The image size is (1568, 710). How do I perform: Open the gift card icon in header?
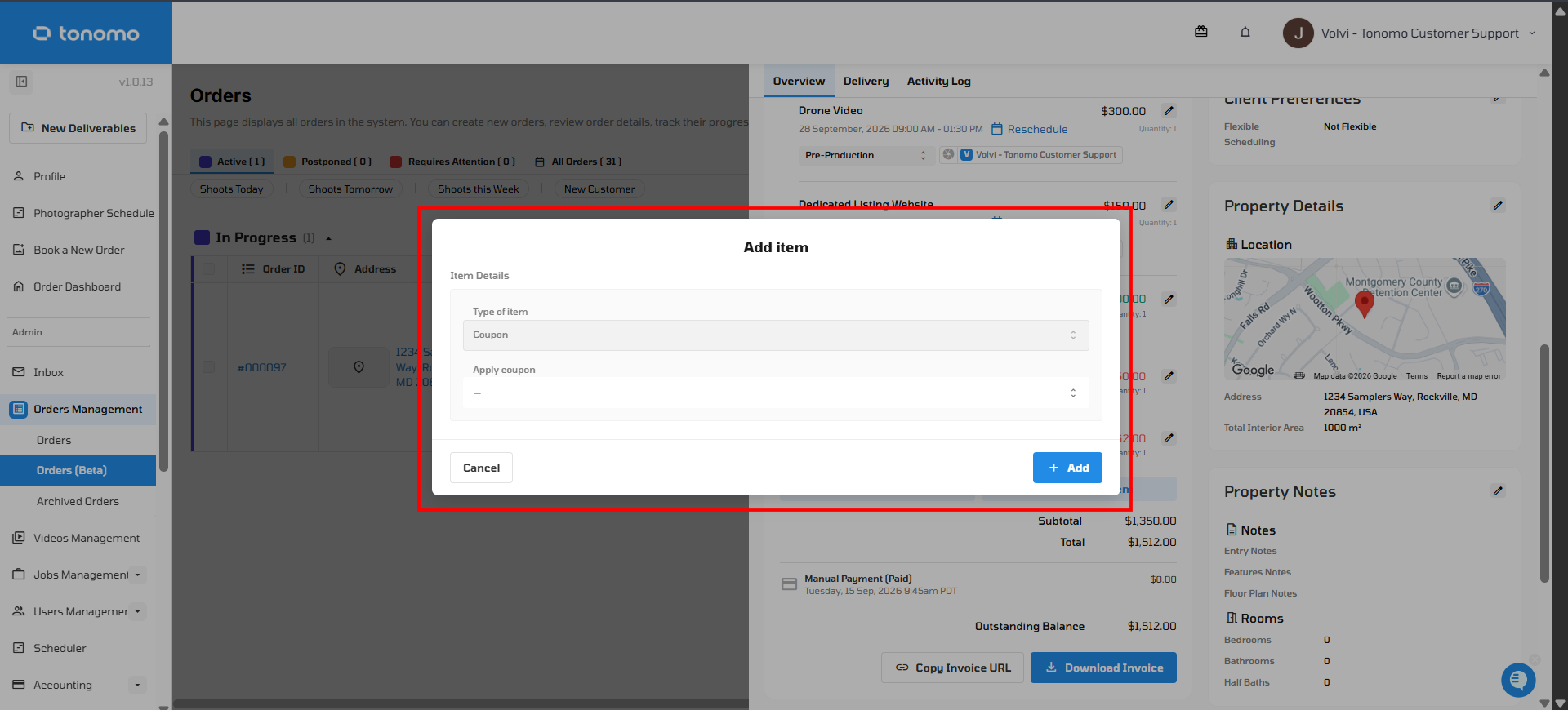1201,32
